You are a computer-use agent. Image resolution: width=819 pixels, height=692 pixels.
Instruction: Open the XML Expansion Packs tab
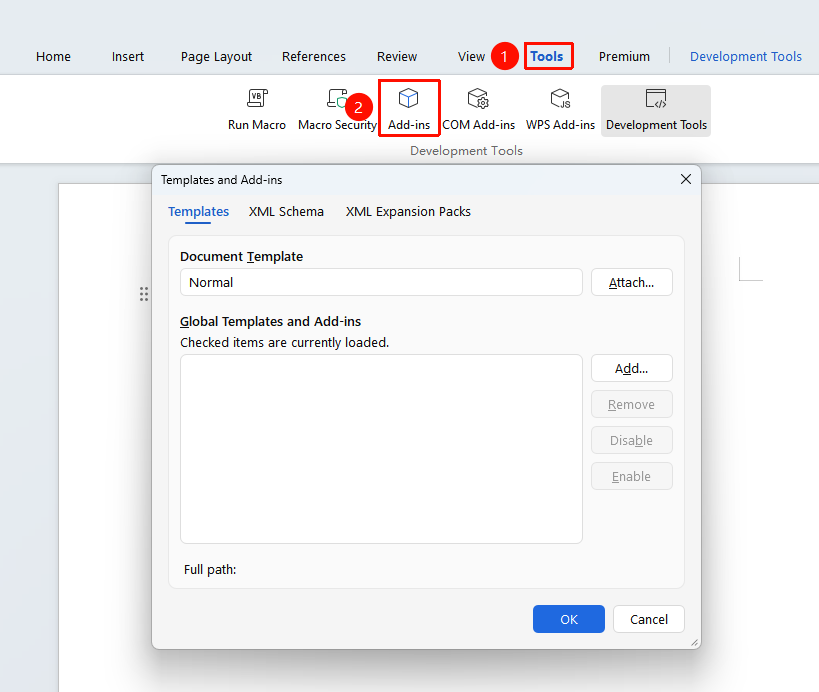click(408, 212)
